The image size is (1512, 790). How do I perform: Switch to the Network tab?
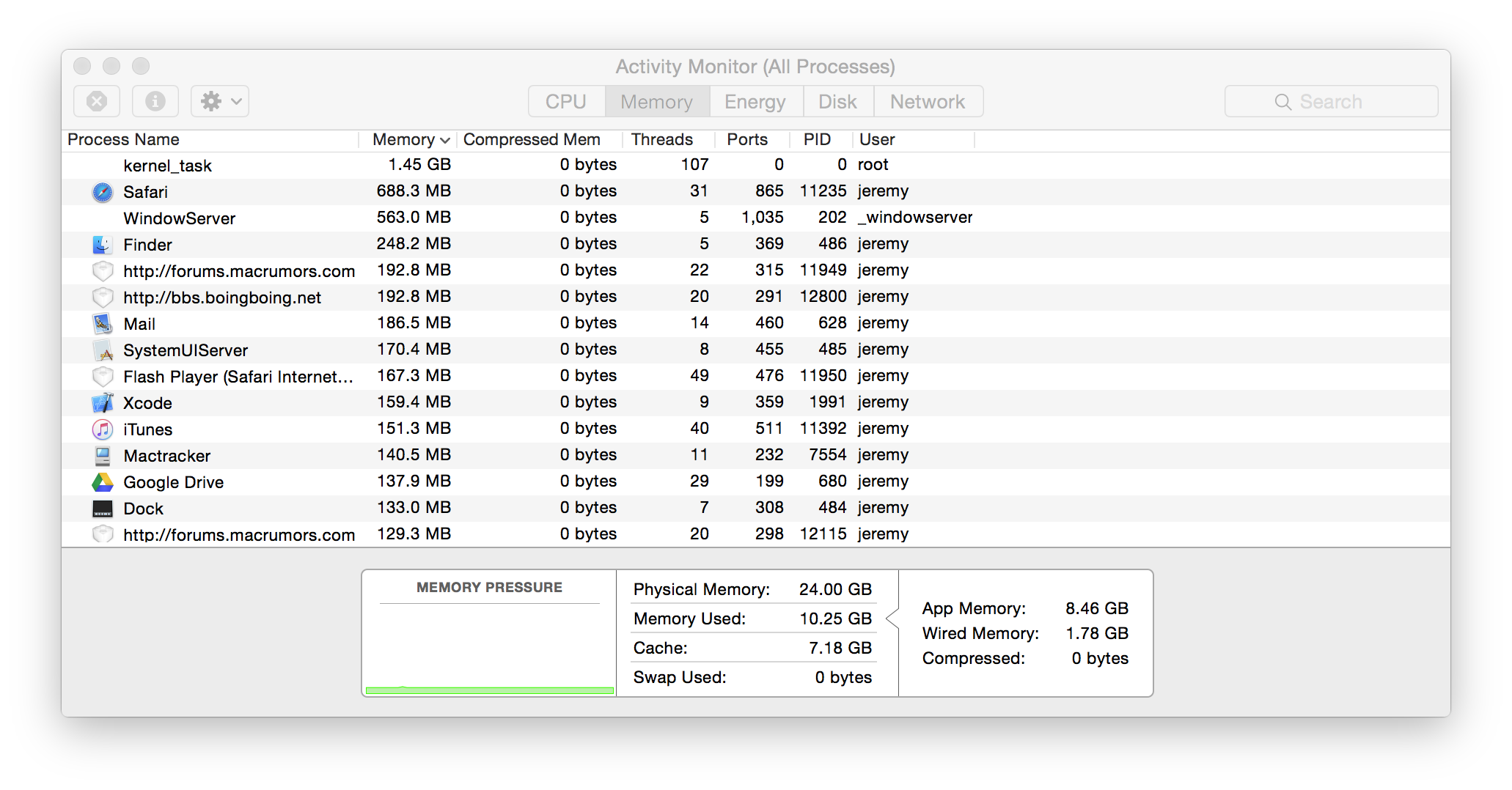point(928,101)
